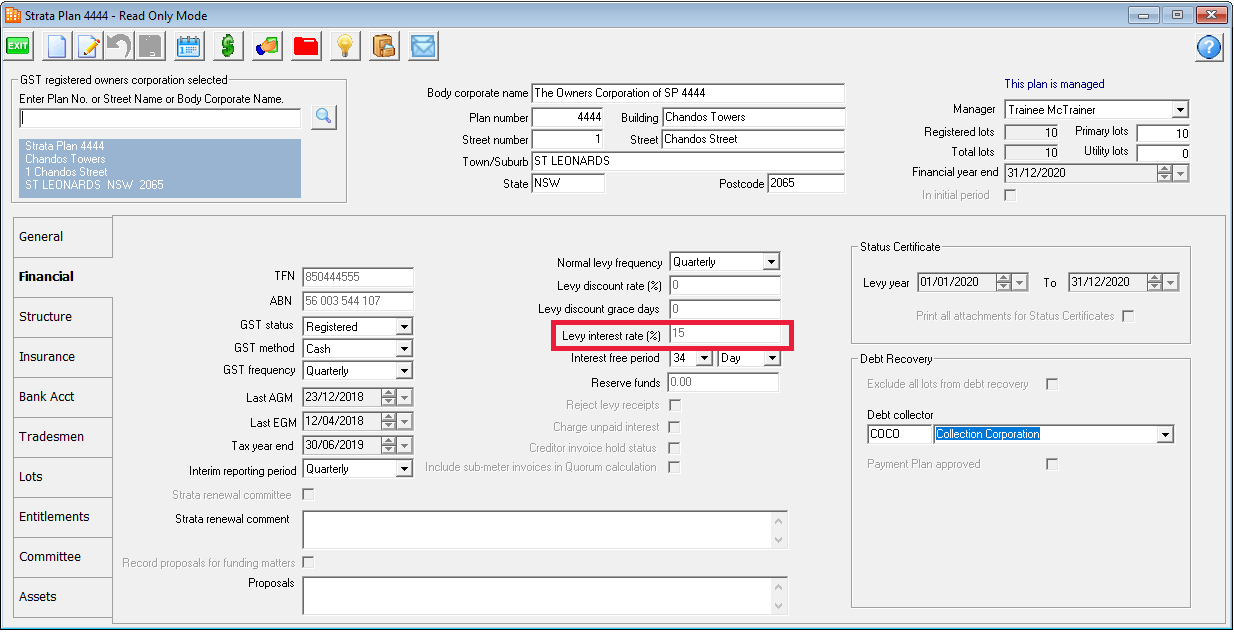1234x632 pixels.
Task: Toggle Charge unpaid interest checkbox
Action: [x=675, y=427]
